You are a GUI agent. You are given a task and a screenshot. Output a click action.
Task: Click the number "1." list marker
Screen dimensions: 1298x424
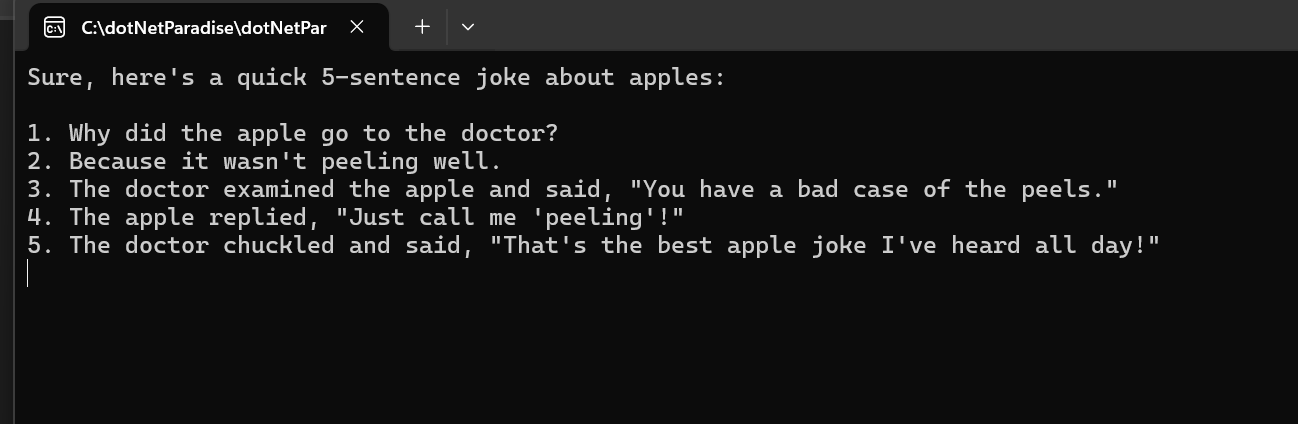coord(41,133)
